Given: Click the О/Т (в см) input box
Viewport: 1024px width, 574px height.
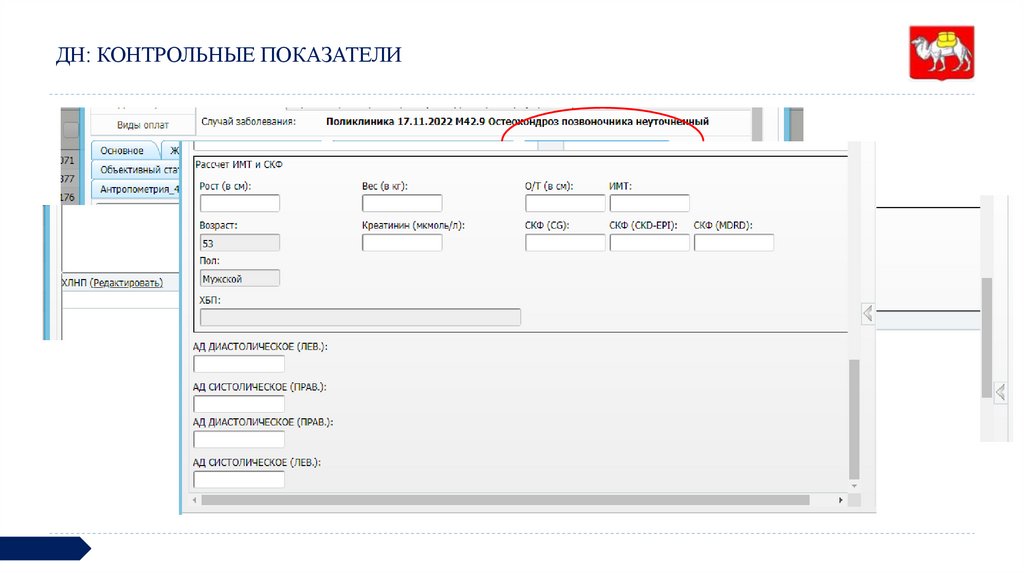Looking at the screenshot, I should 564,203.
